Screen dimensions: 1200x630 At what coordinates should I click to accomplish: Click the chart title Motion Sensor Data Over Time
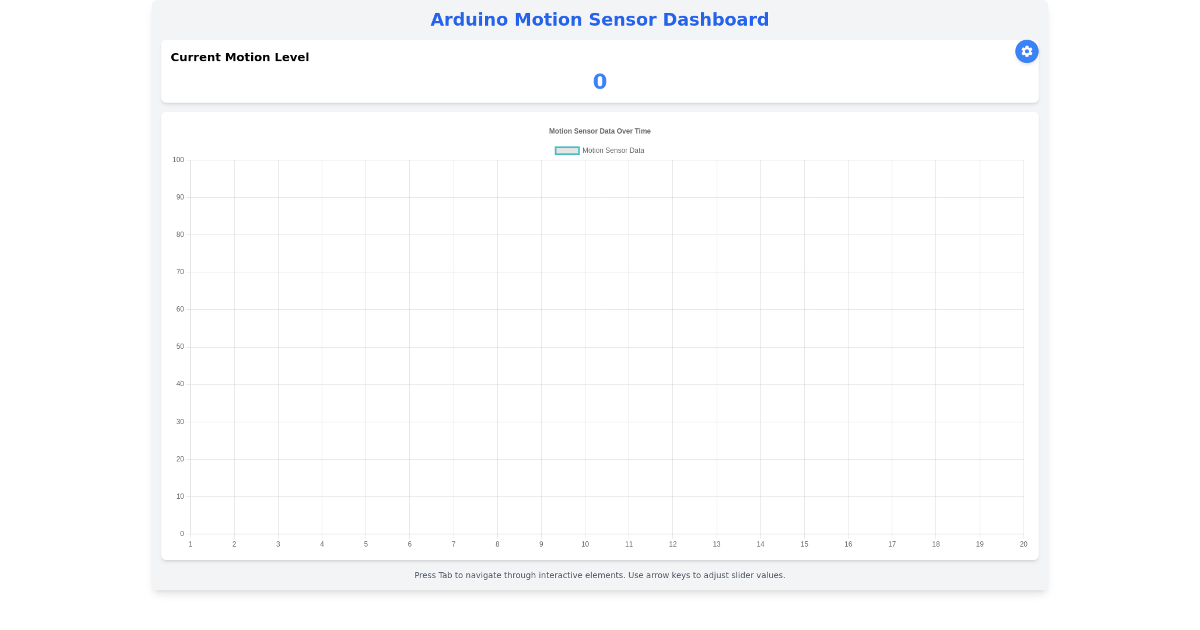(x=598, y=130)
